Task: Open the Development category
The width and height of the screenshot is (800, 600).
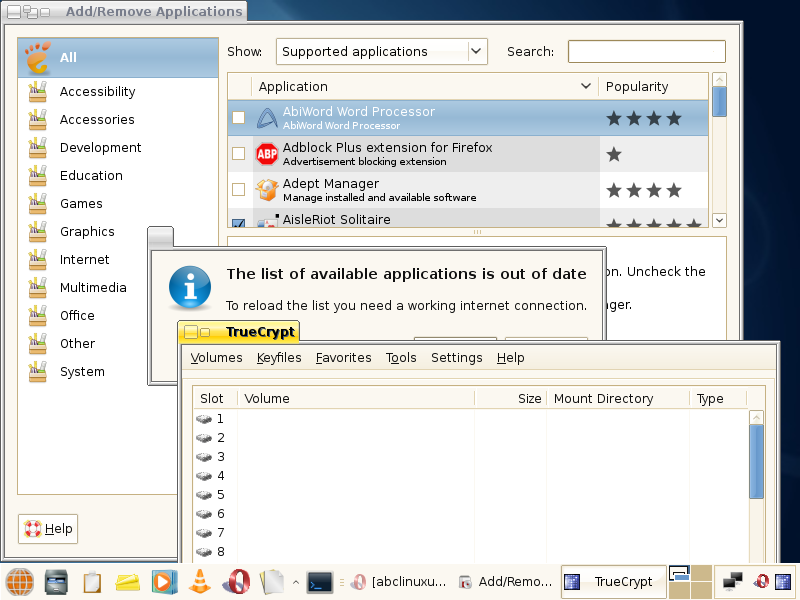Action: [101, 148]
